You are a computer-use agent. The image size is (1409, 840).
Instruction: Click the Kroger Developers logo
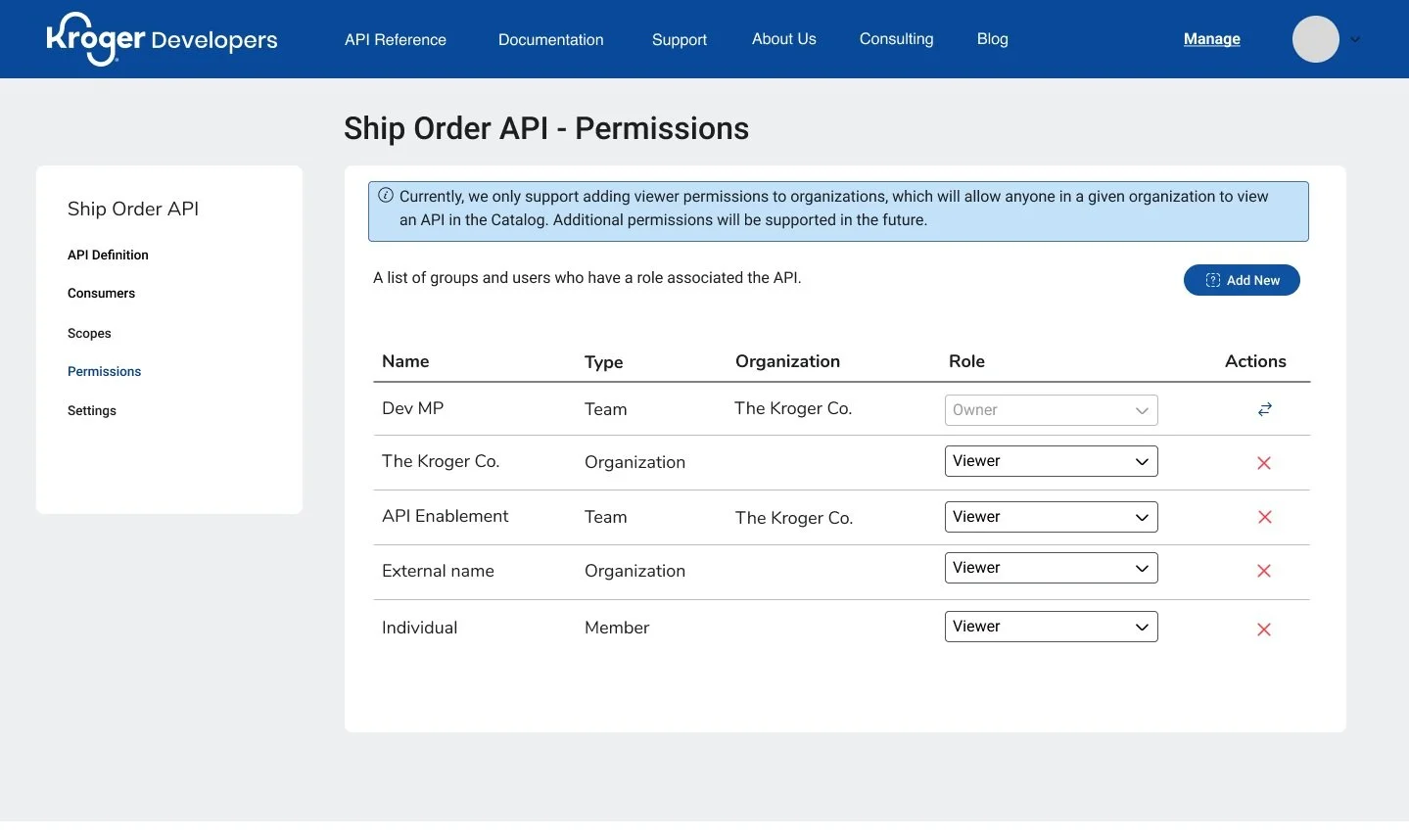click(x=160, y=39)
